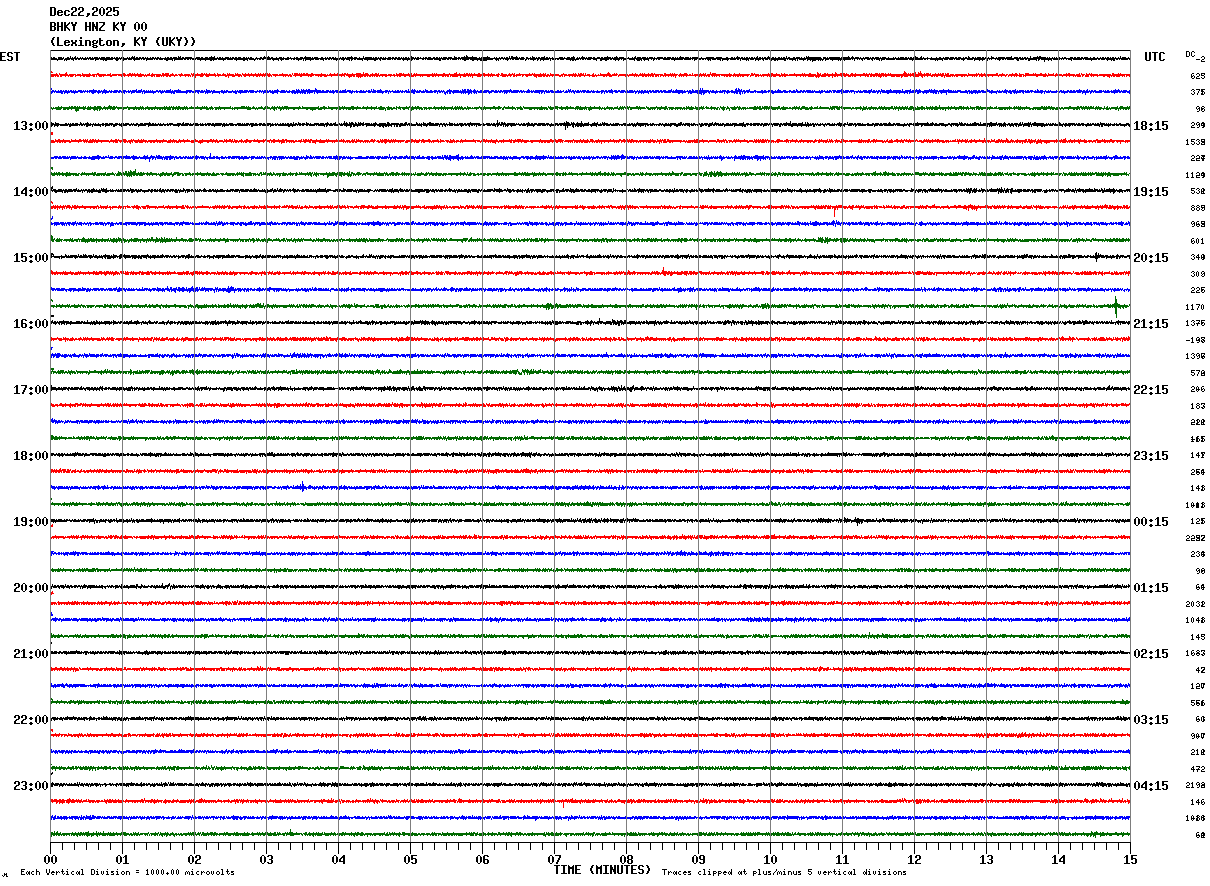Click minute tick label "02" on axis
Screen dimensions: 1210x886
194,859
